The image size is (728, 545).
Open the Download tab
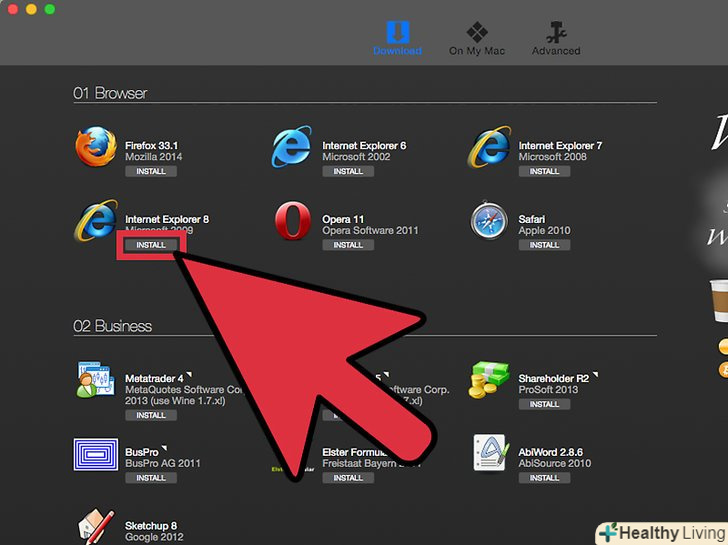[397, 39]
